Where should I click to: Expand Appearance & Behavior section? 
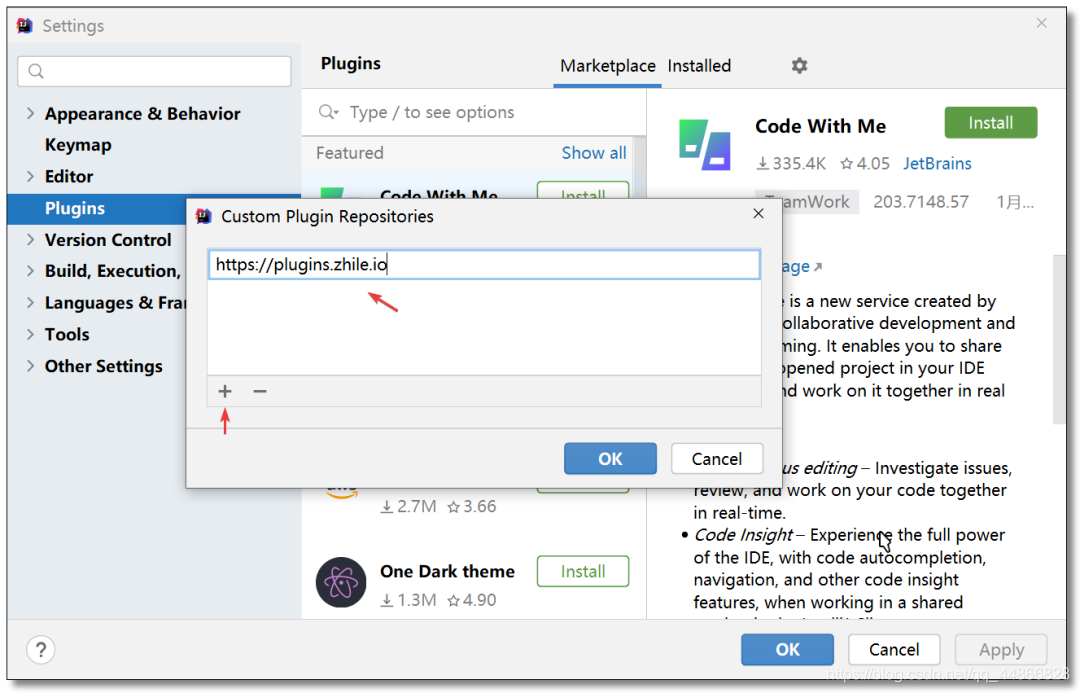(30, 113)
